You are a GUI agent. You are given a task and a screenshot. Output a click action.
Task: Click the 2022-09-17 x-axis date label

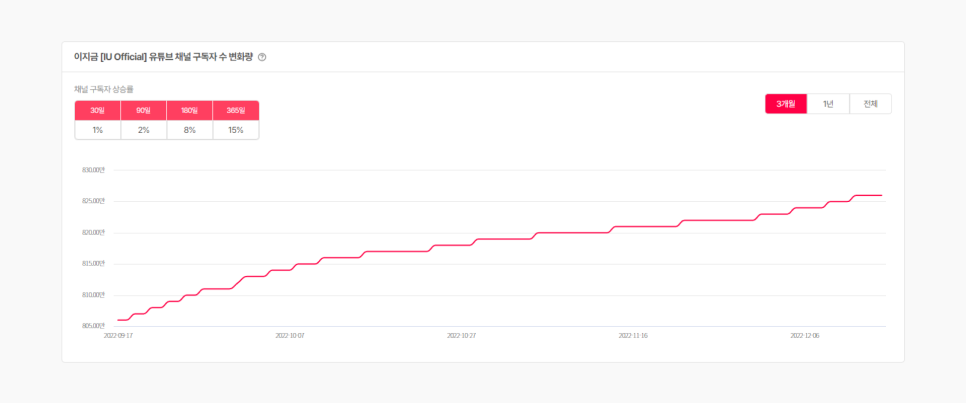119,336
